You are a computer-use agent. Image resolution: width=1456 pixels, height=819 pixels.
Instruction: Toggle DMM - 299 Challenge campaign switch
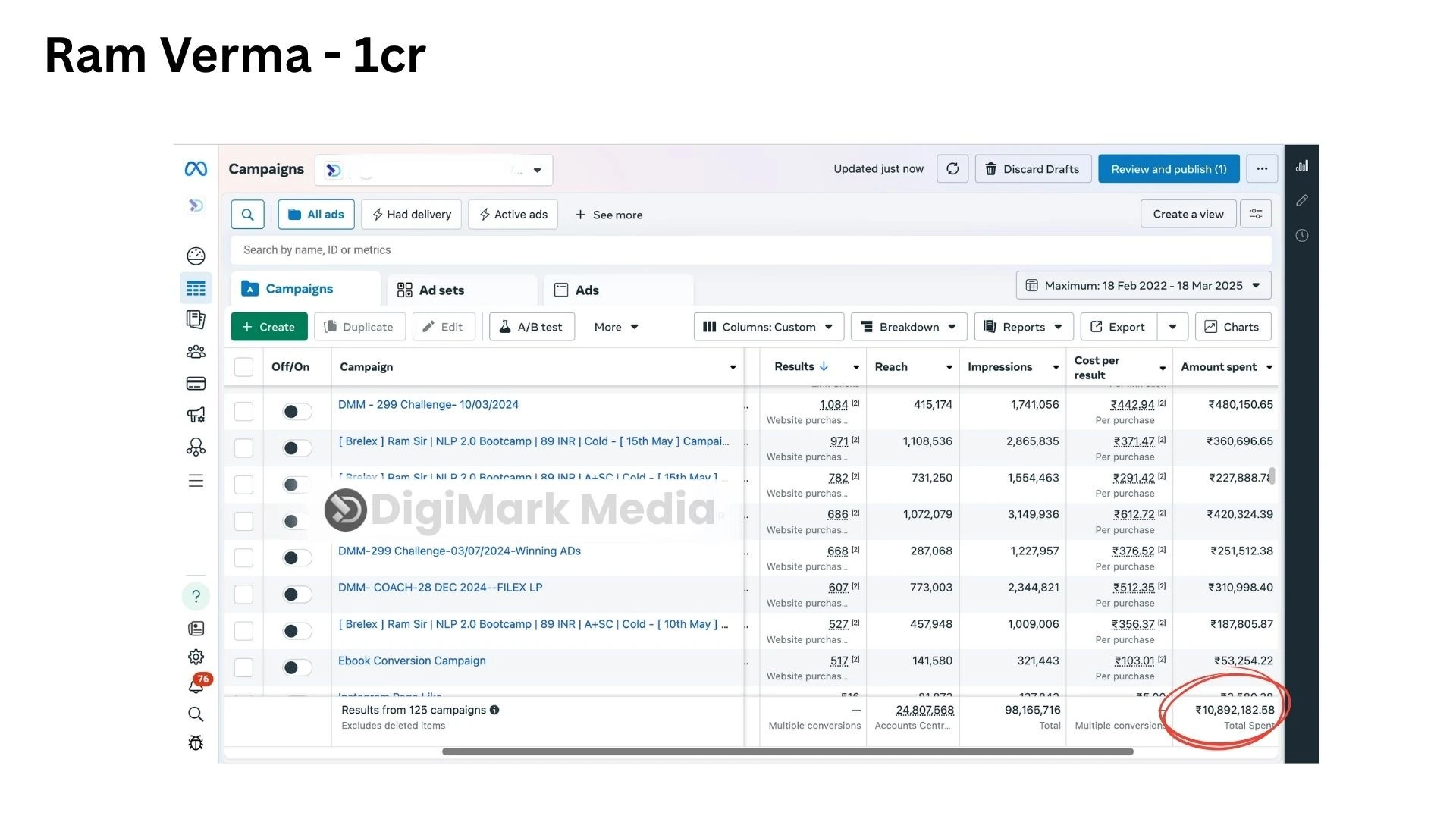(297, 412)
